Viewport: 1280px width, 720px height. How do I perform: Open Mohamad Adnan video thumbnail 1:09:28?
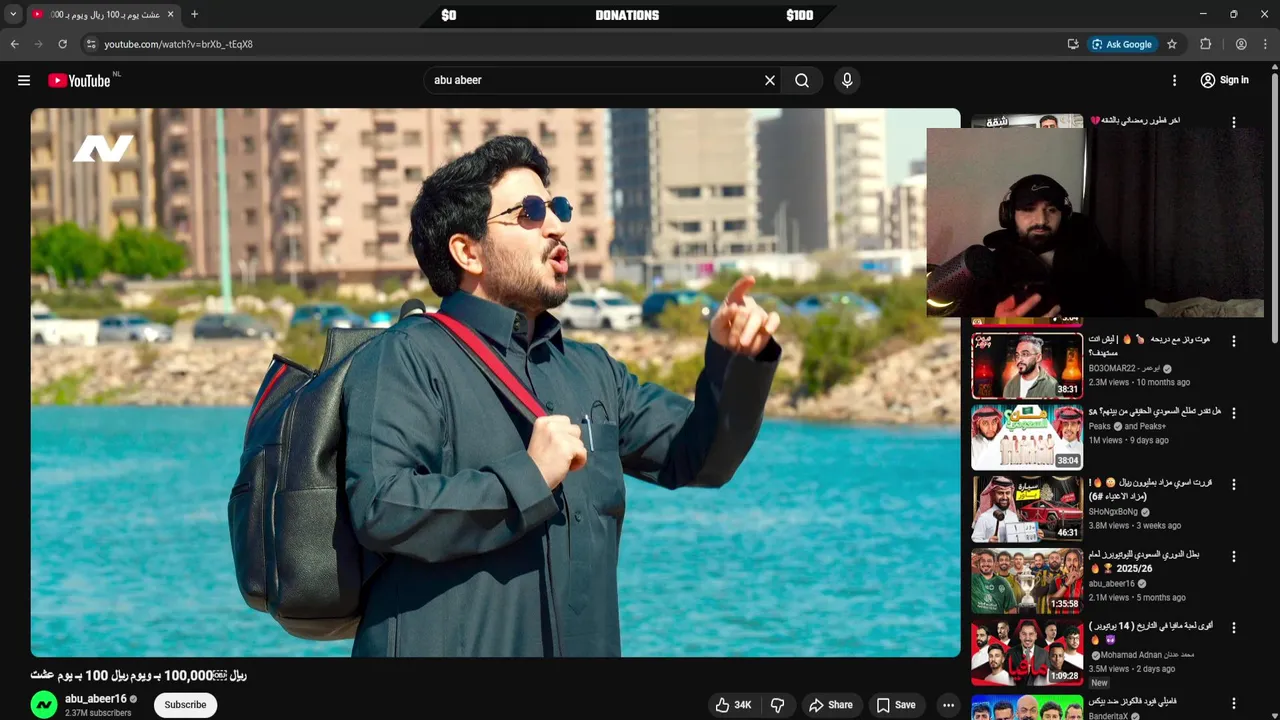point(1027,653)
